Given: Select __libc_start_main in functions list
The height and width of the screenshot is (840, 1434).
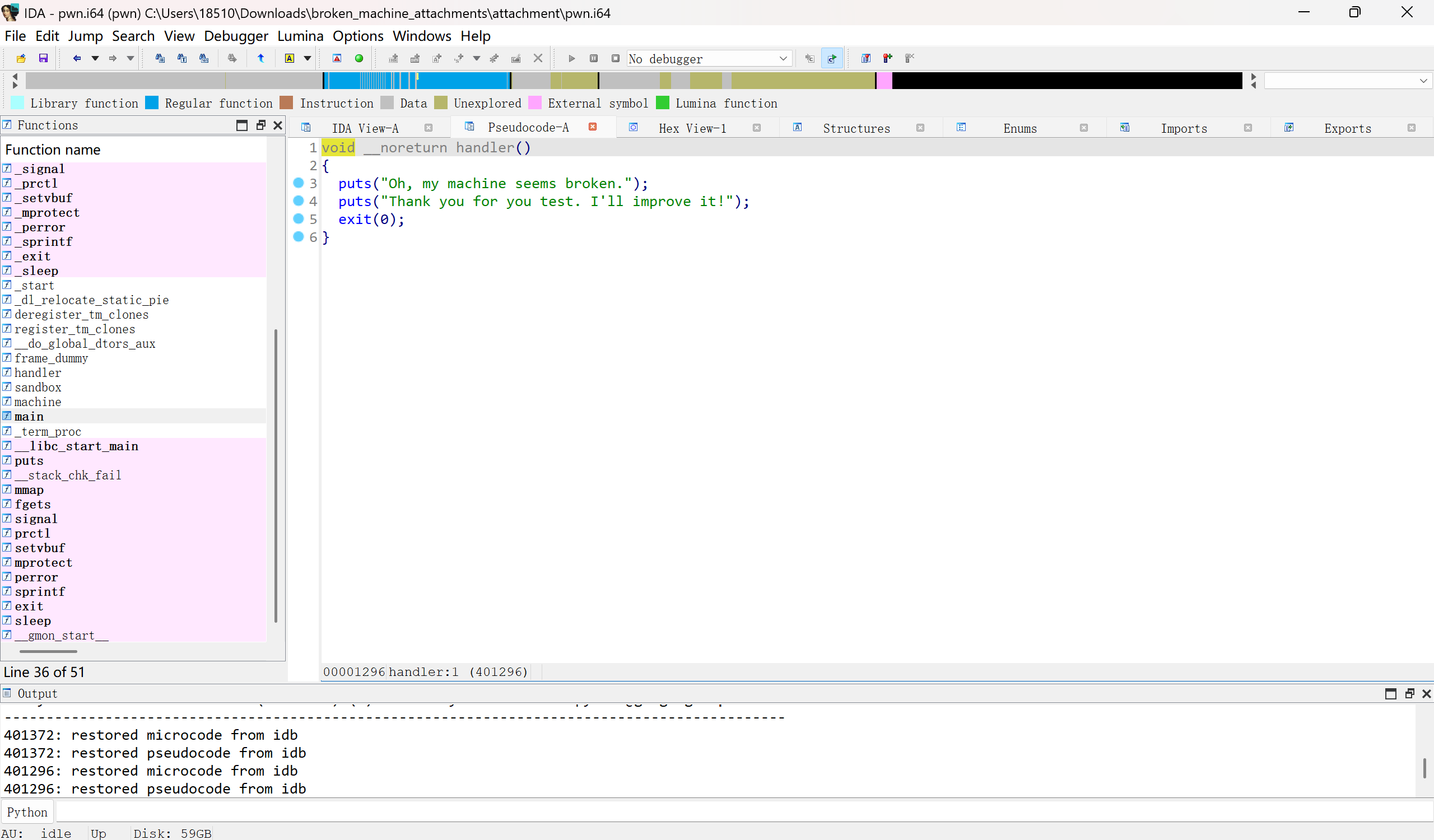Looking at the screenshot, I should (x=76, y=446).
